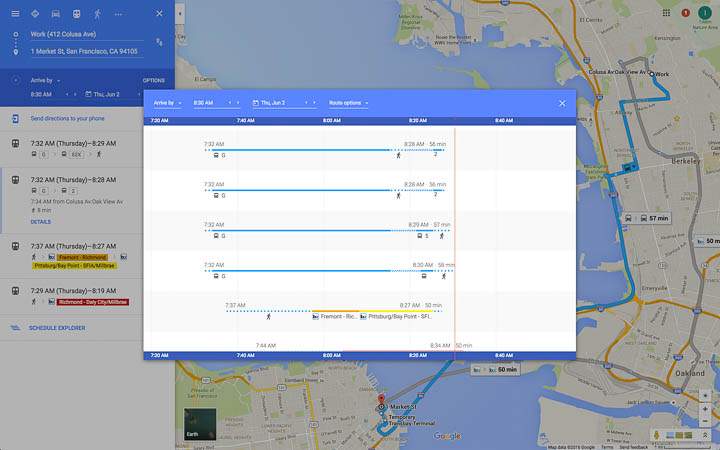Click the send-to-phone icon
The image size is (720, 450).
coord(15,119)
